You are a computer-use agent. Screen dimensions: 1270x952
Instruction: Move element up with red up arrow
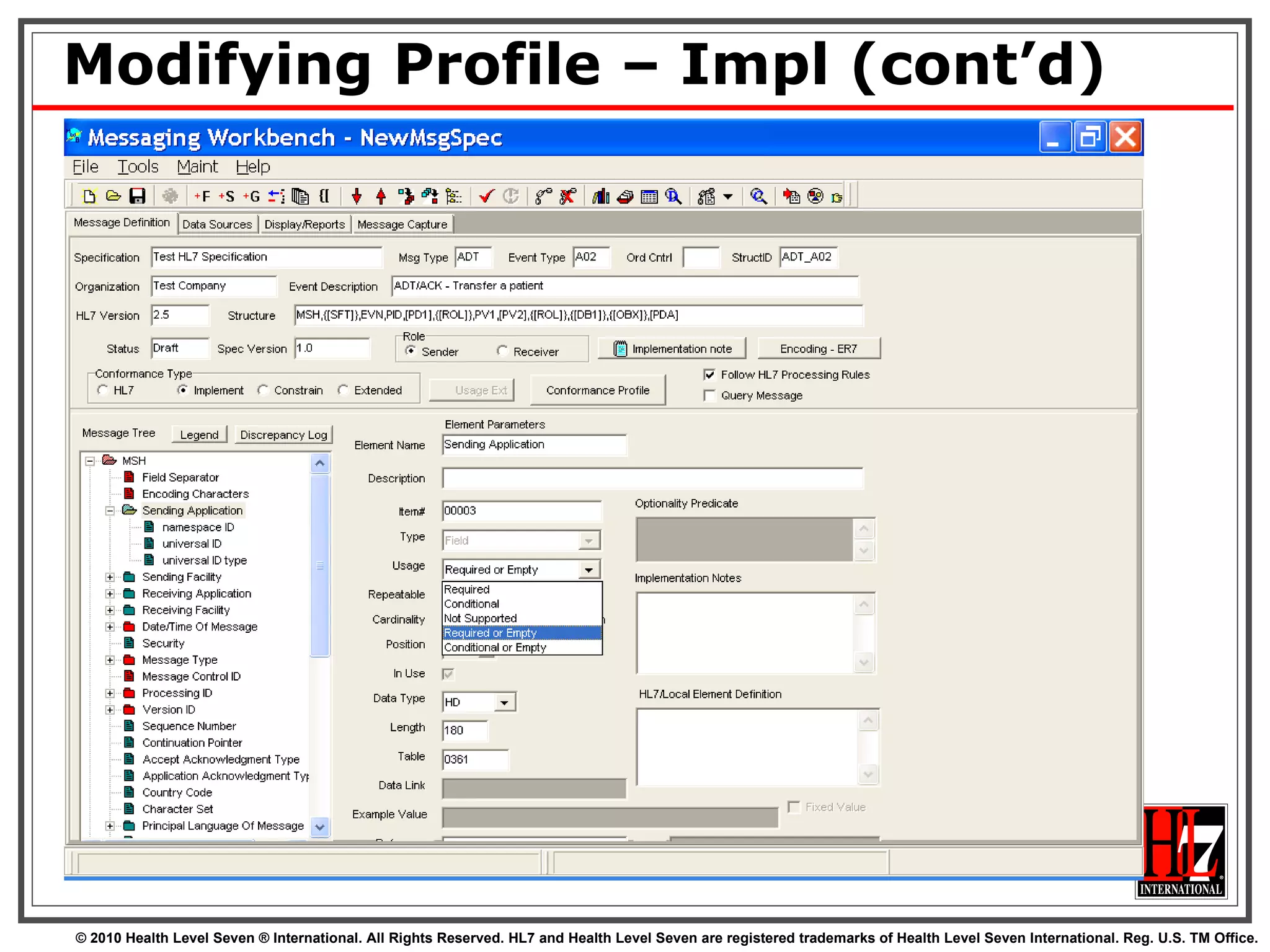[381, 196]
